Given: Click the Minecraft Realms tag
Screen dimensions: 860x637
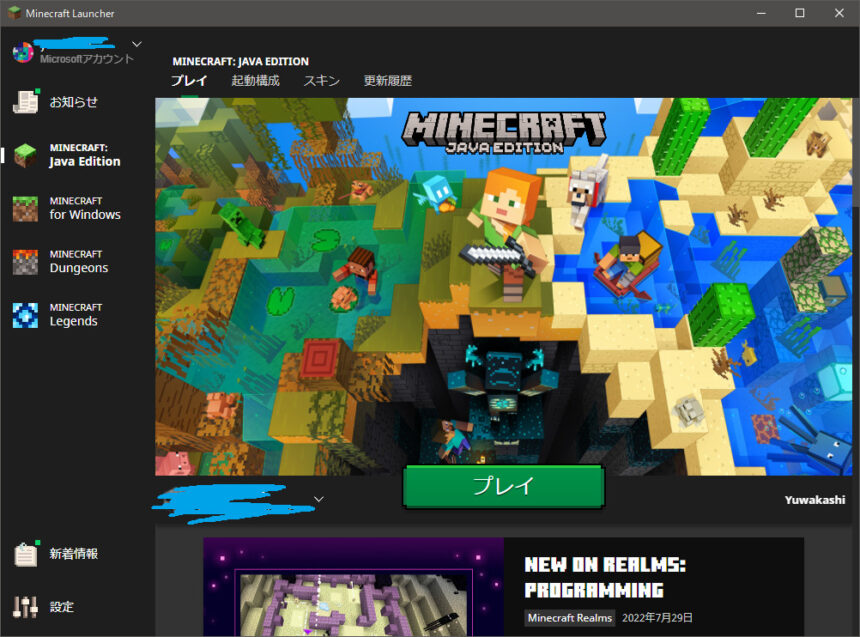Looking at the screenshot, I should pyautogui.click(x=570, y=618).
